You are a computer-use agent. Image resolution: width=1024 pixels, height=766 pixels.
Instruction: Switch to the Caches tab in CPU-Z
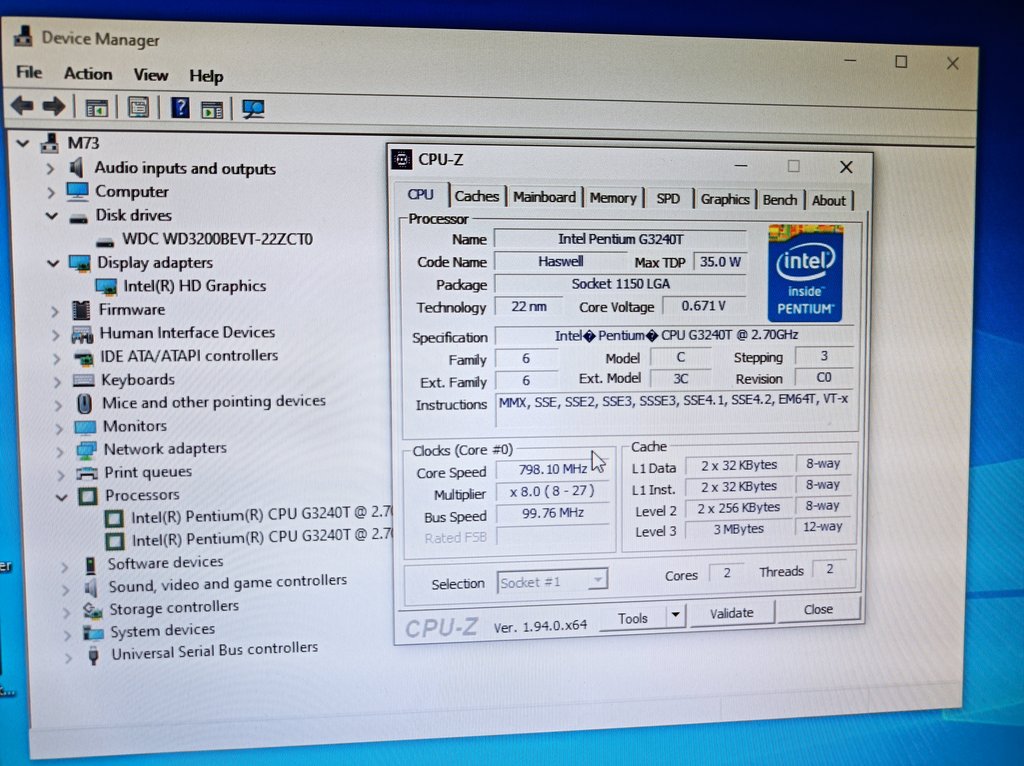pyautogui.click(x=477, y=196)
